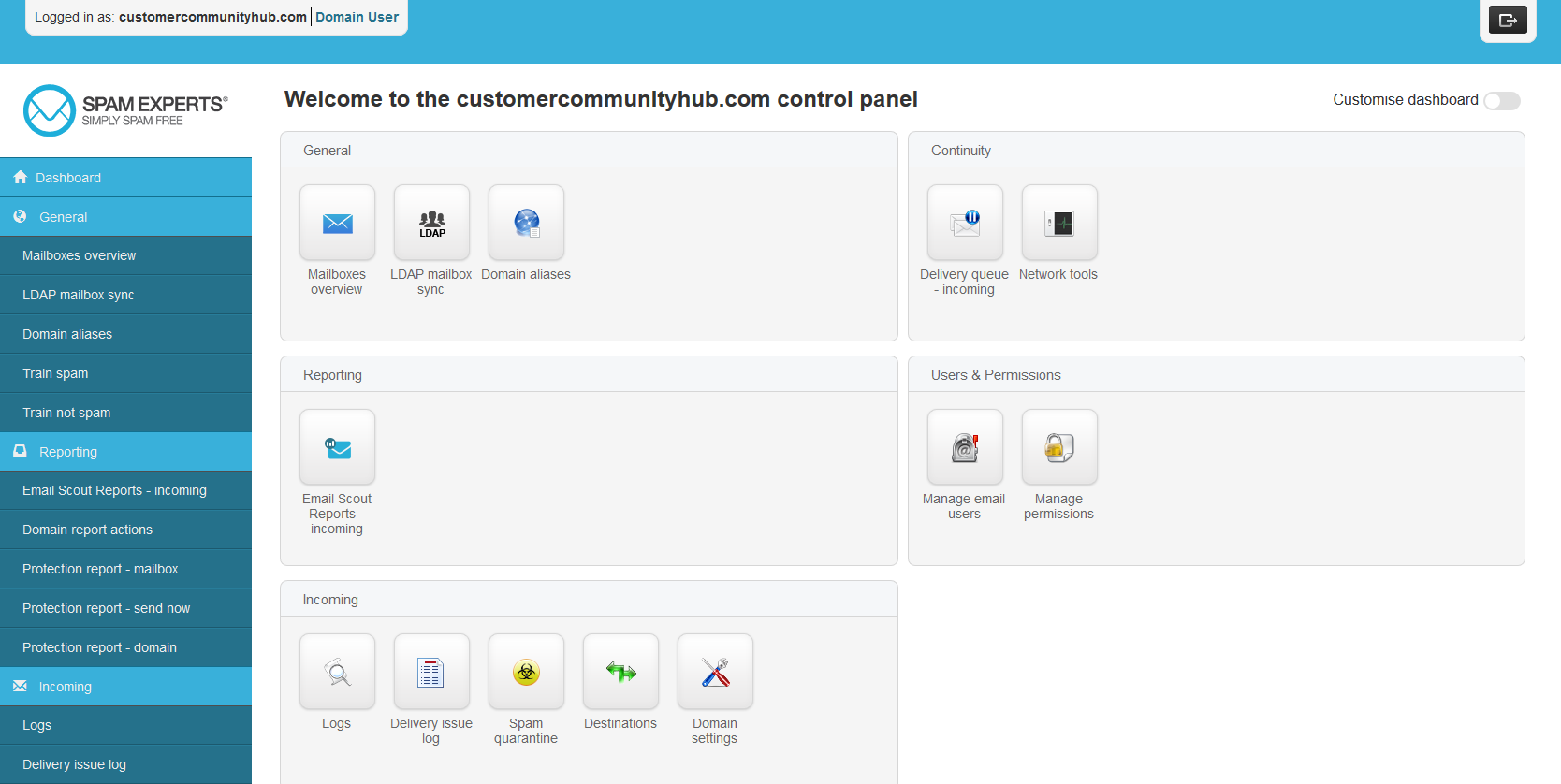This screenshot has height=784, width=1561.
Task: Expand the Incoming sidebar section header
Action: click(65, 687)
